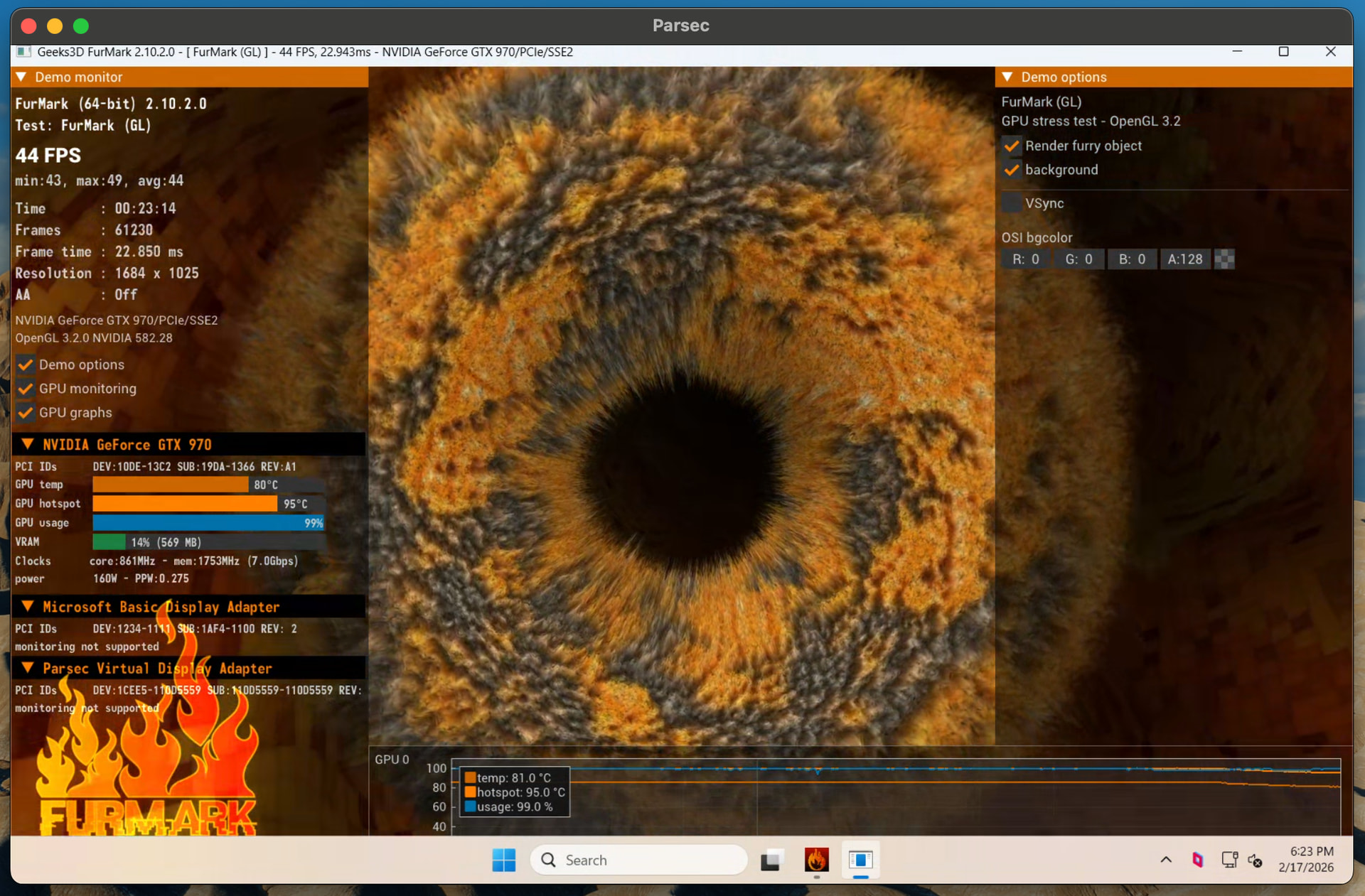Open FurMark flame icon in taskbar
Image resolution: width=1365 pixels, height=896 pixels.
[816, 860]
